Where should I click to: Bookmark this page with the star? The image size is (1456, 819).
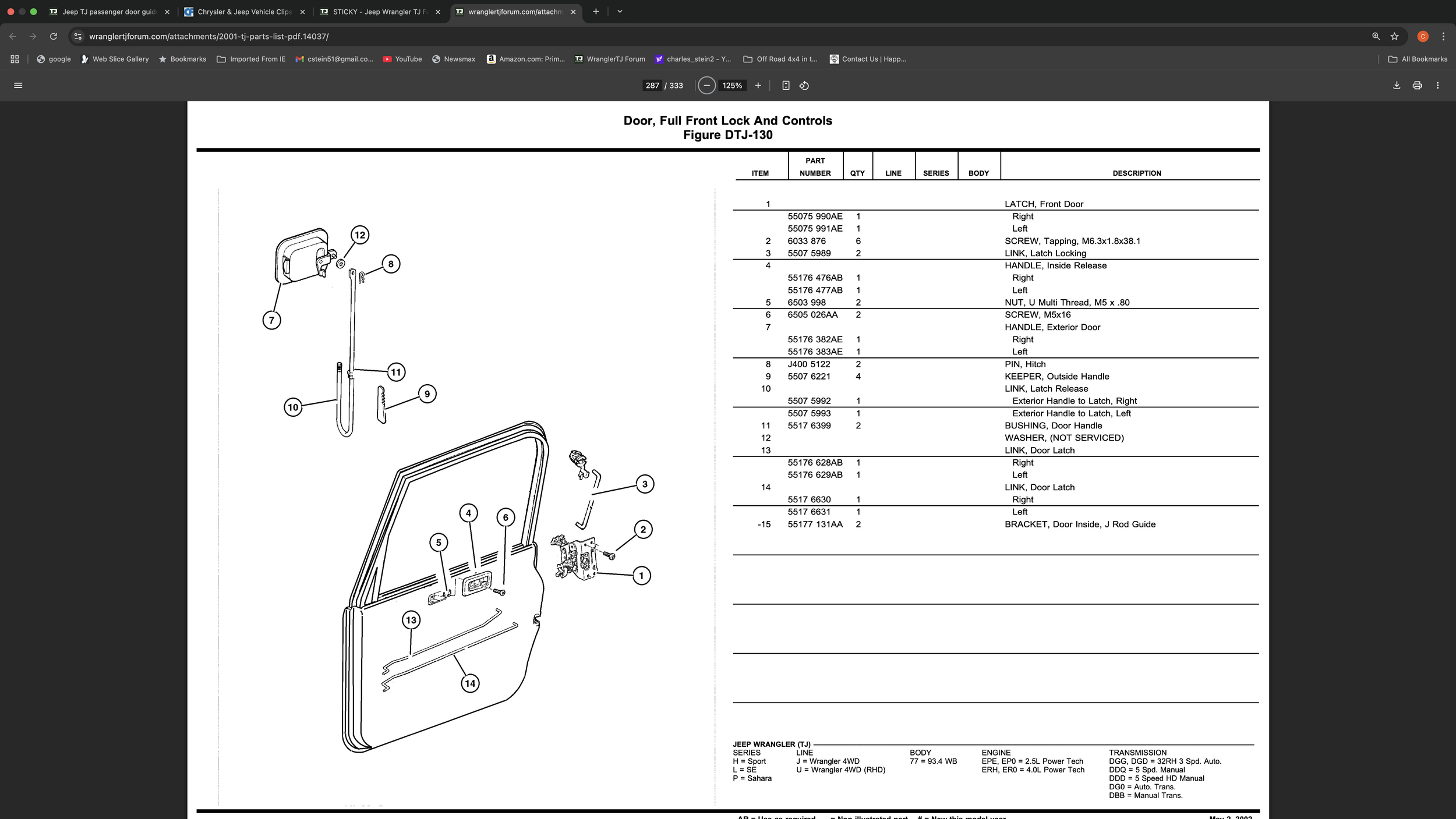coord(1394,36)
